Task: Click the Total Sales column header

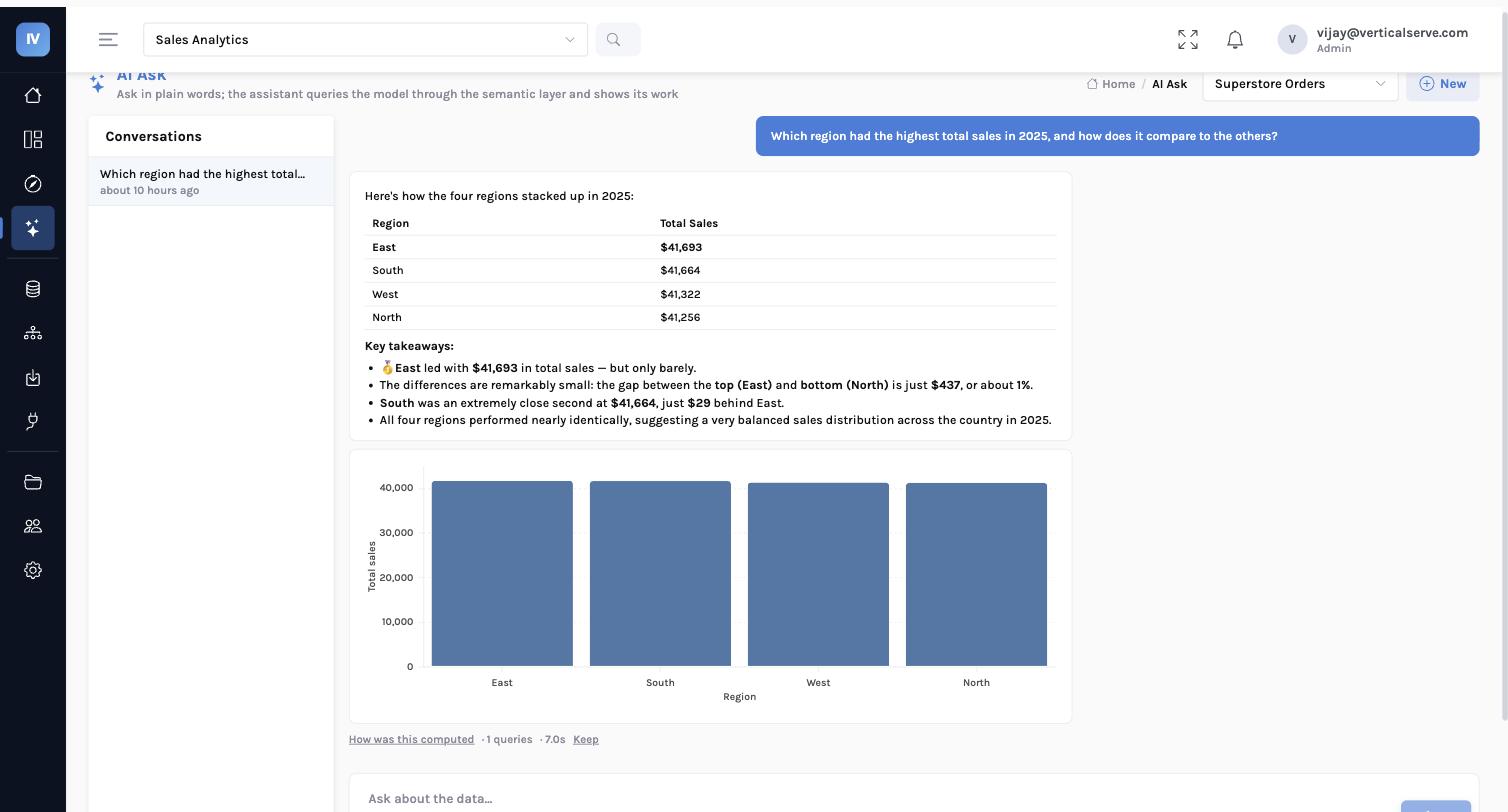Action: 689,223
